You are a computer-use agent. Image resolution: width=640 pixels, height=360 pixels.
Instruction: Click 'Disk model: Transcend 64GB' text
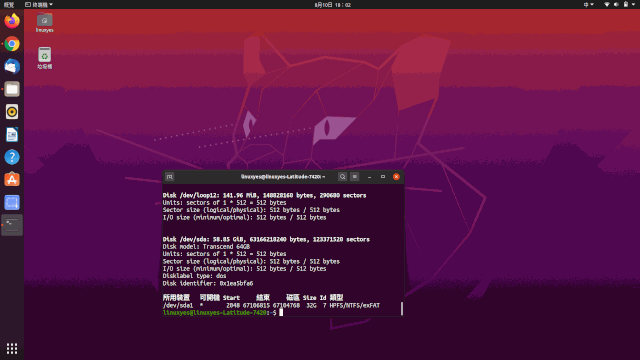[x=206, y=247]
